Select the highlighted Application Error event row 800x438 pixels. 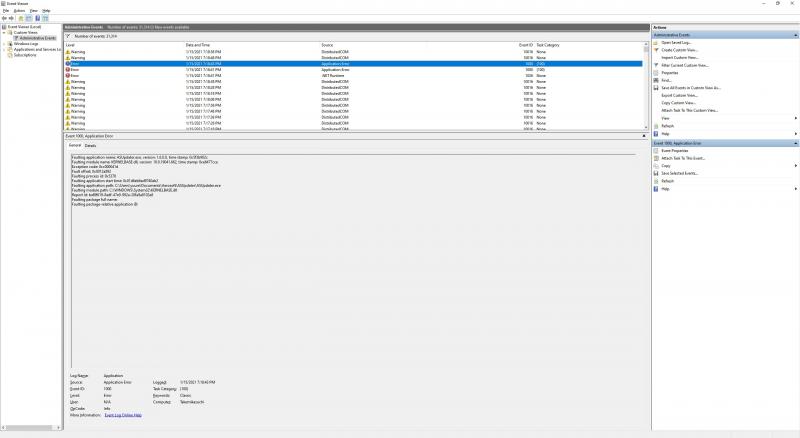coord(353,64)
